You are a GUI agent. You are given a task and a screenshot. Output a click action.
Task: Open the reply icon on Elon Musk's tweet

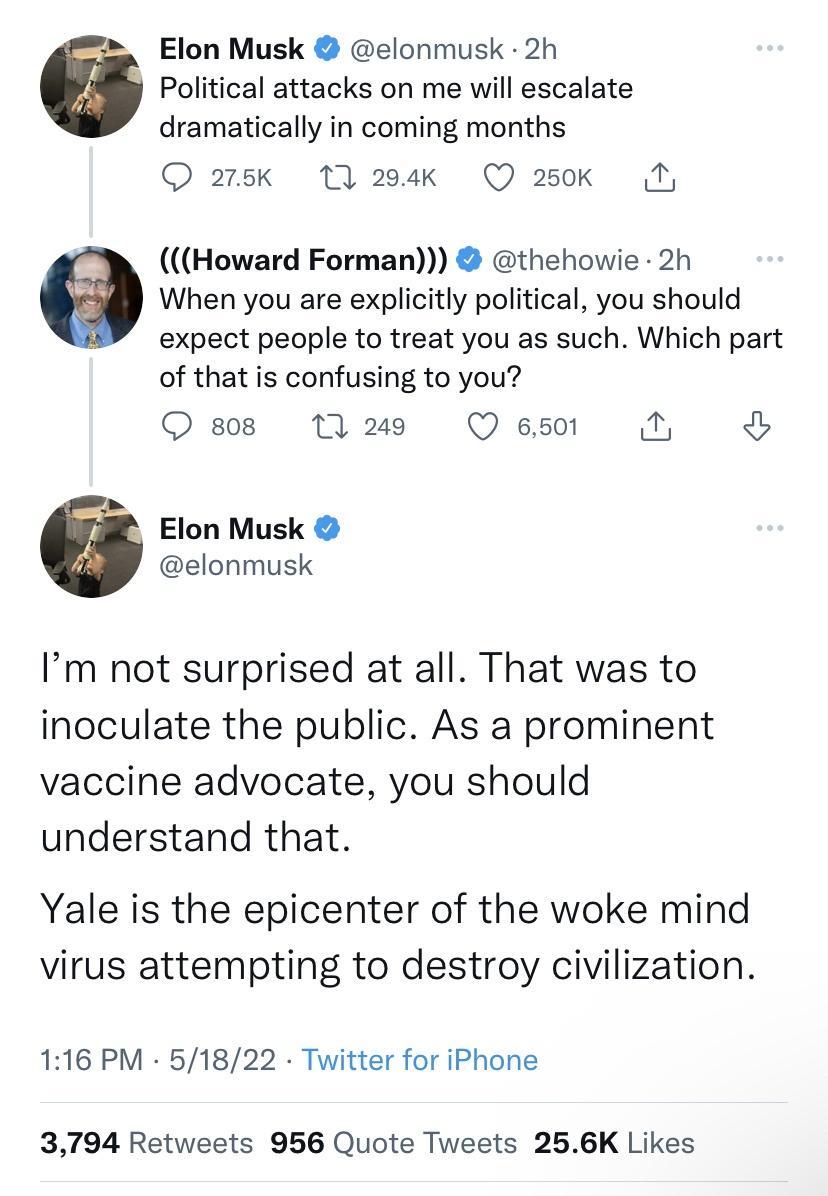tap(178, 177)
